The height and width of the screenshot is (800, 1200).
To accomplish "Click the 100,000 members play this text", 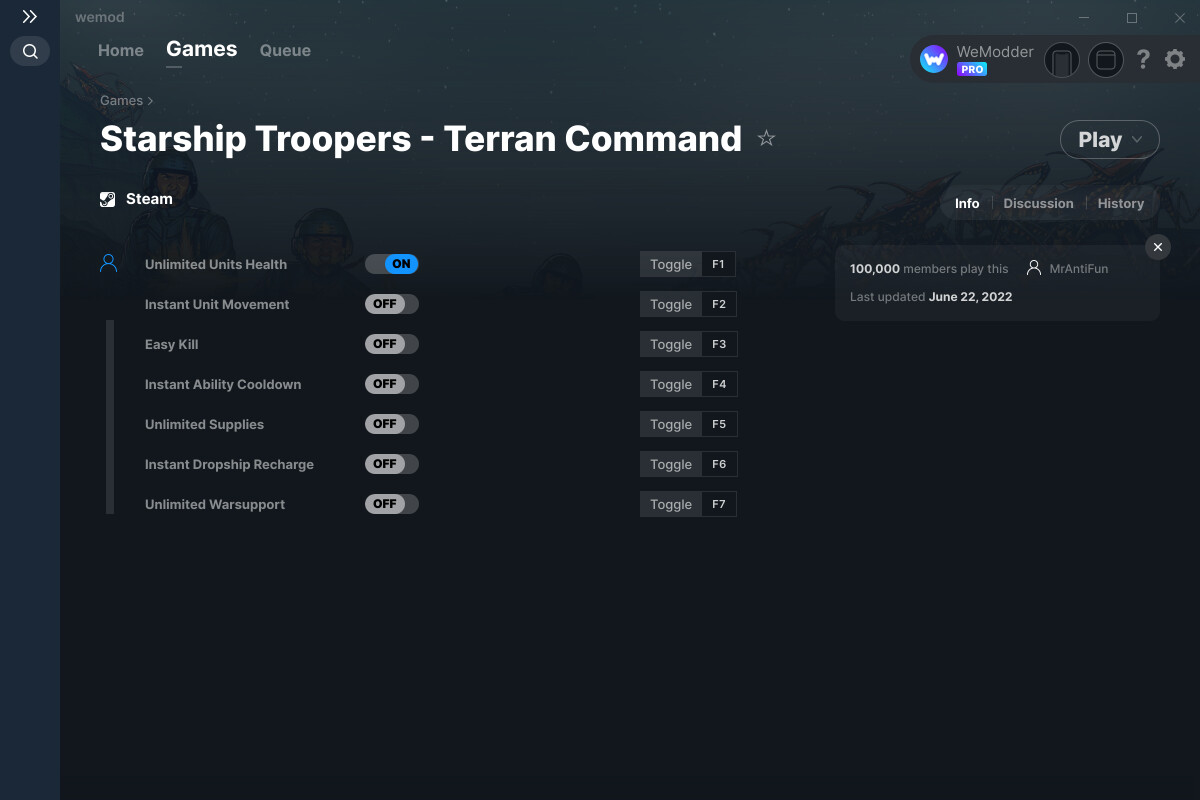I will tap(929, 268).
